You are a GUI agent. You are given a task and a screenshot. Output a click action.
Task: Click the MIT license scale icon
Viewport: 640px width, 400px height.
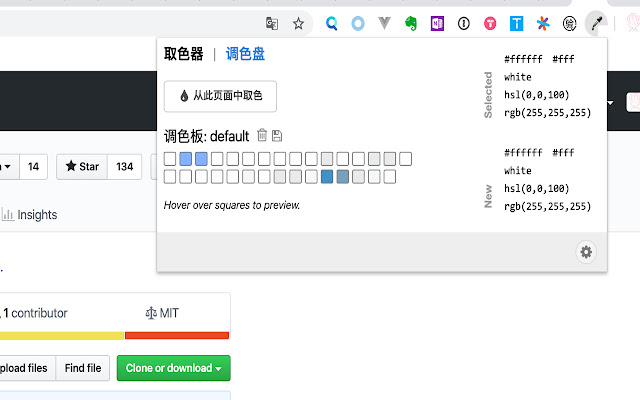pos(151,313)
